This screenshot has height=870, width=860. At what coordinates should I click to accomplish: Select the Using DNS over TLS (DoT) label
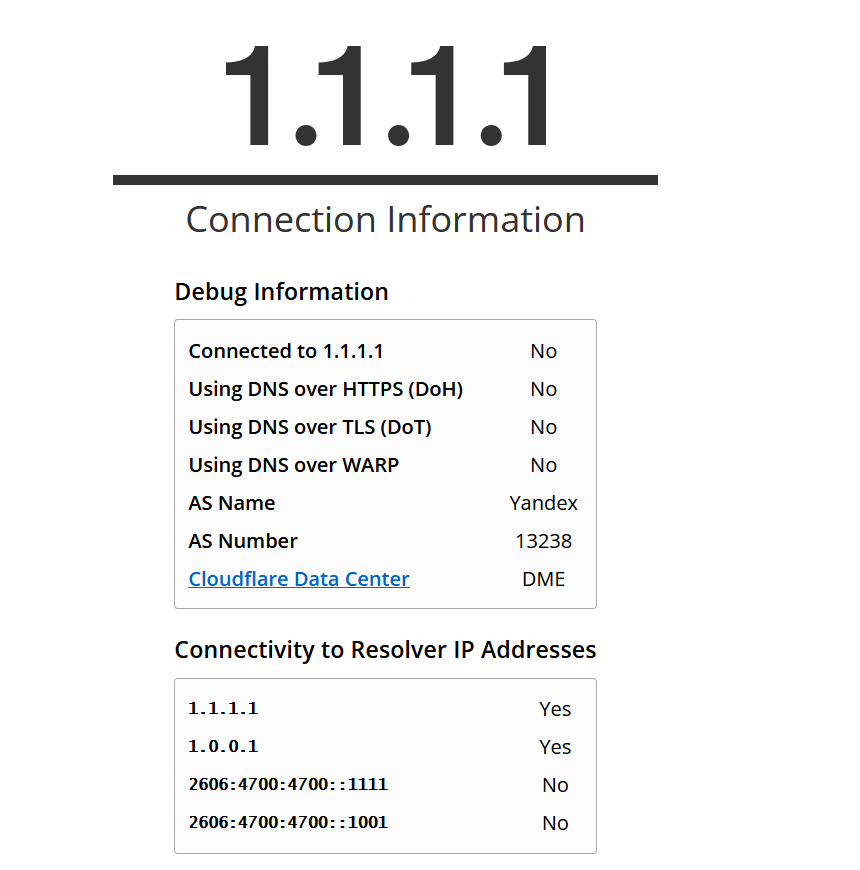(x=310, y=427)
